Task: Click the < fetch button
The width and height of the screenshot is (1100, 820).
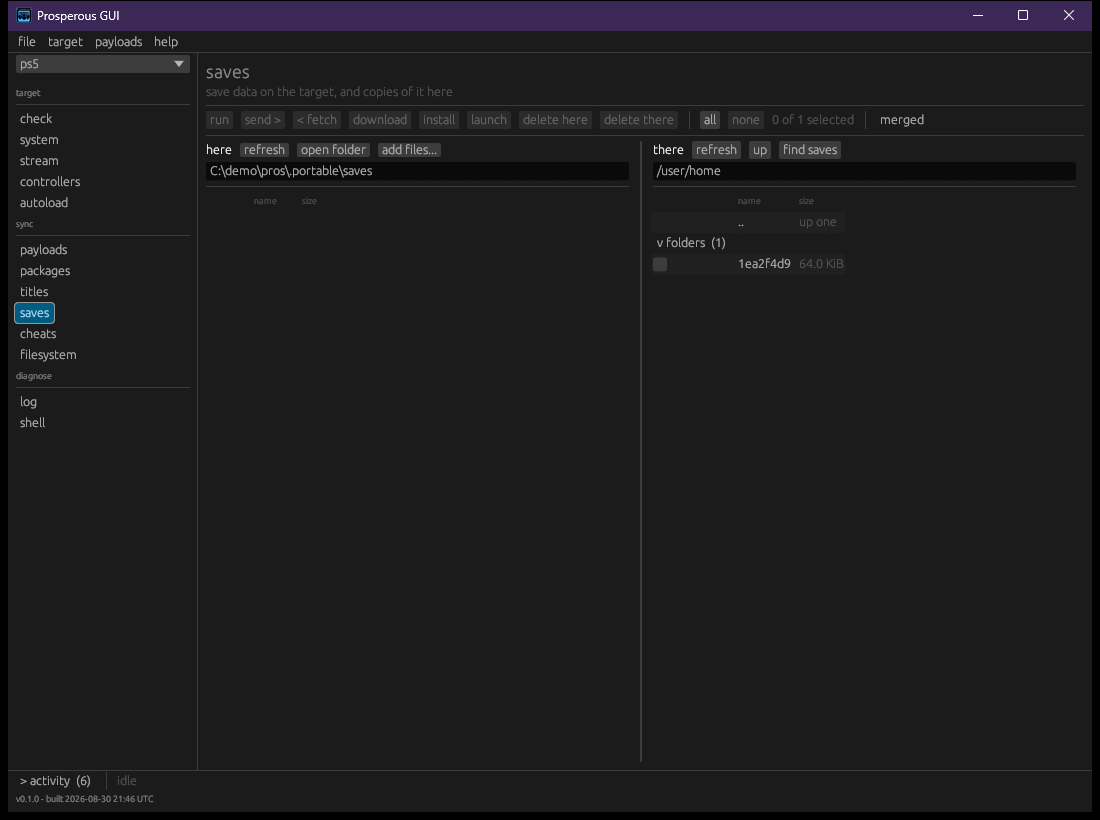Action: tap(317, 120)
